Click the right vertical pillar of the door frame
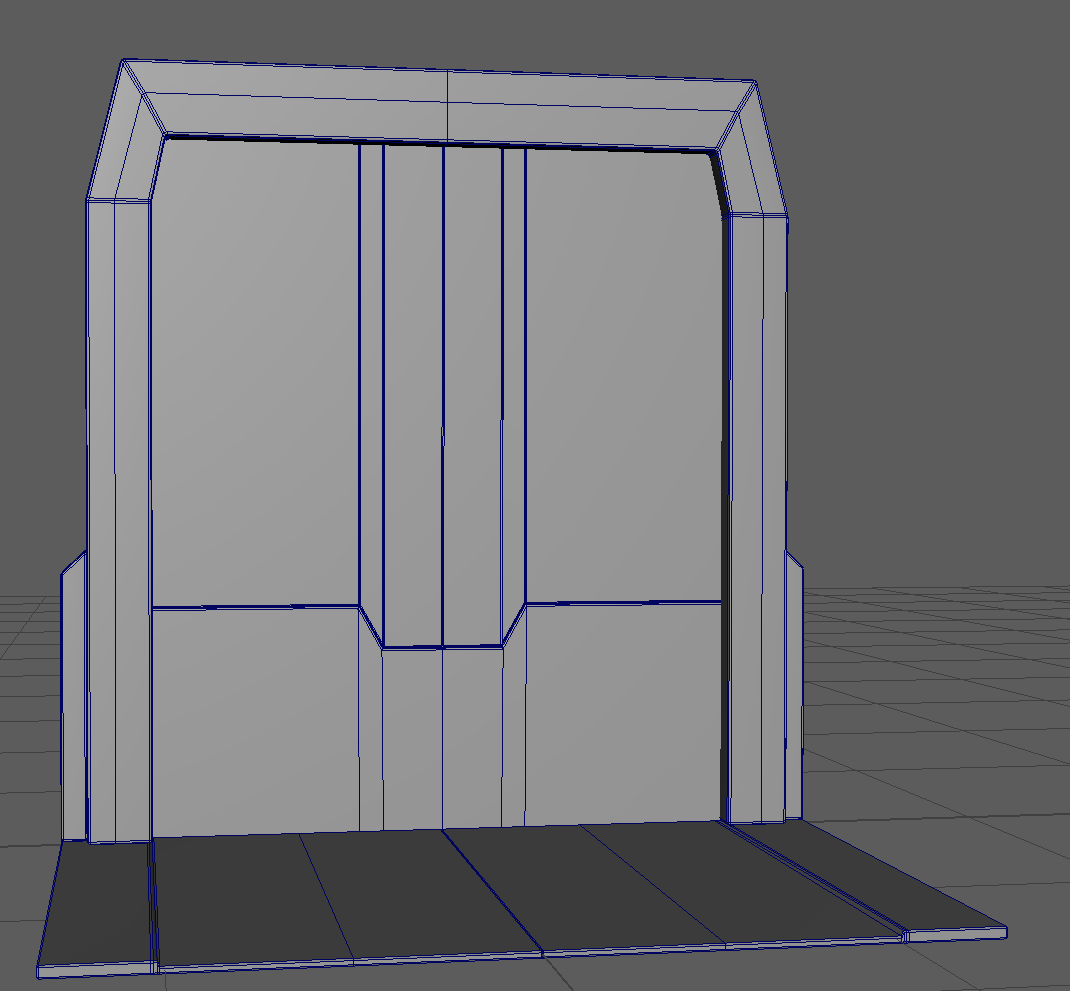 [756, 500]
